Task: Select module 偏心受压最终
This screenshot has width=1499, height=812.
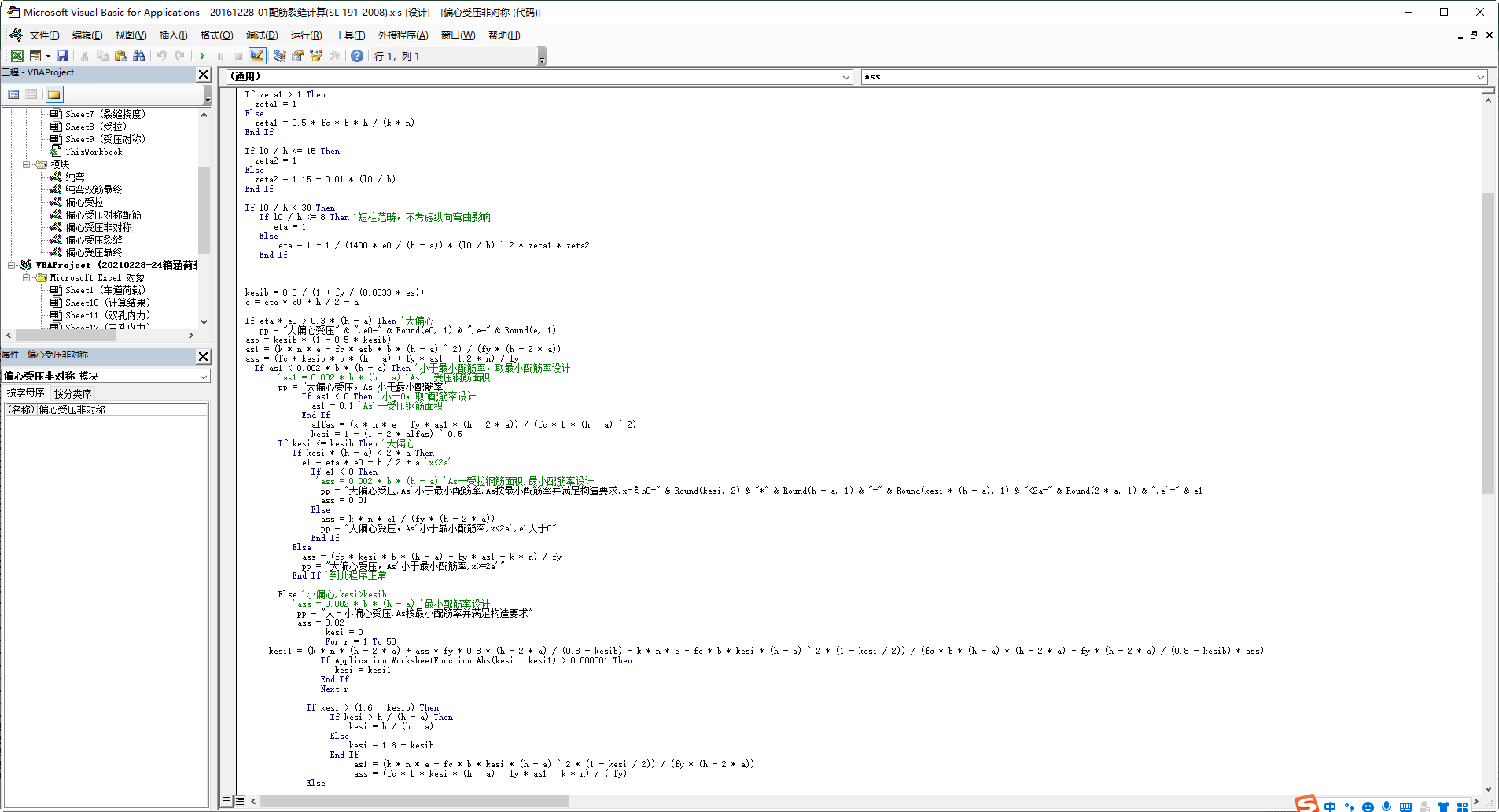Action: click(x=94, y=252)
